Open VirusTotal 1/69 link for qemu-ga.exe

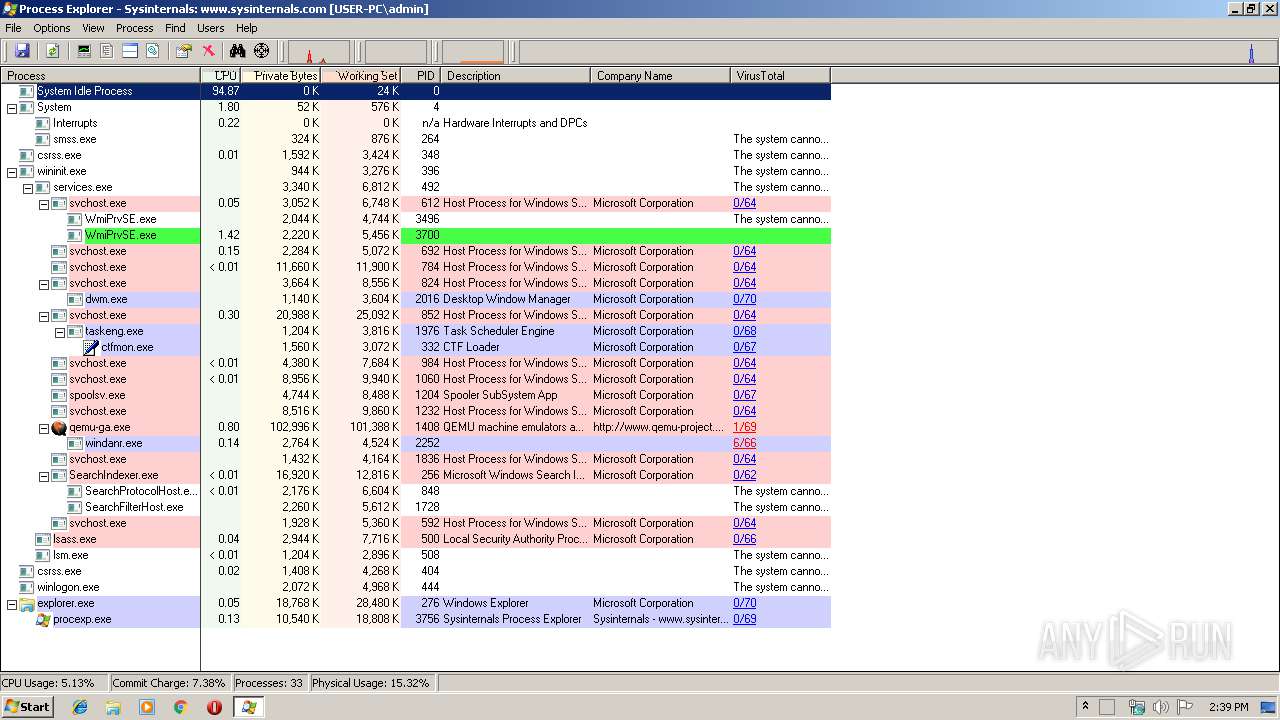point(744,427)
